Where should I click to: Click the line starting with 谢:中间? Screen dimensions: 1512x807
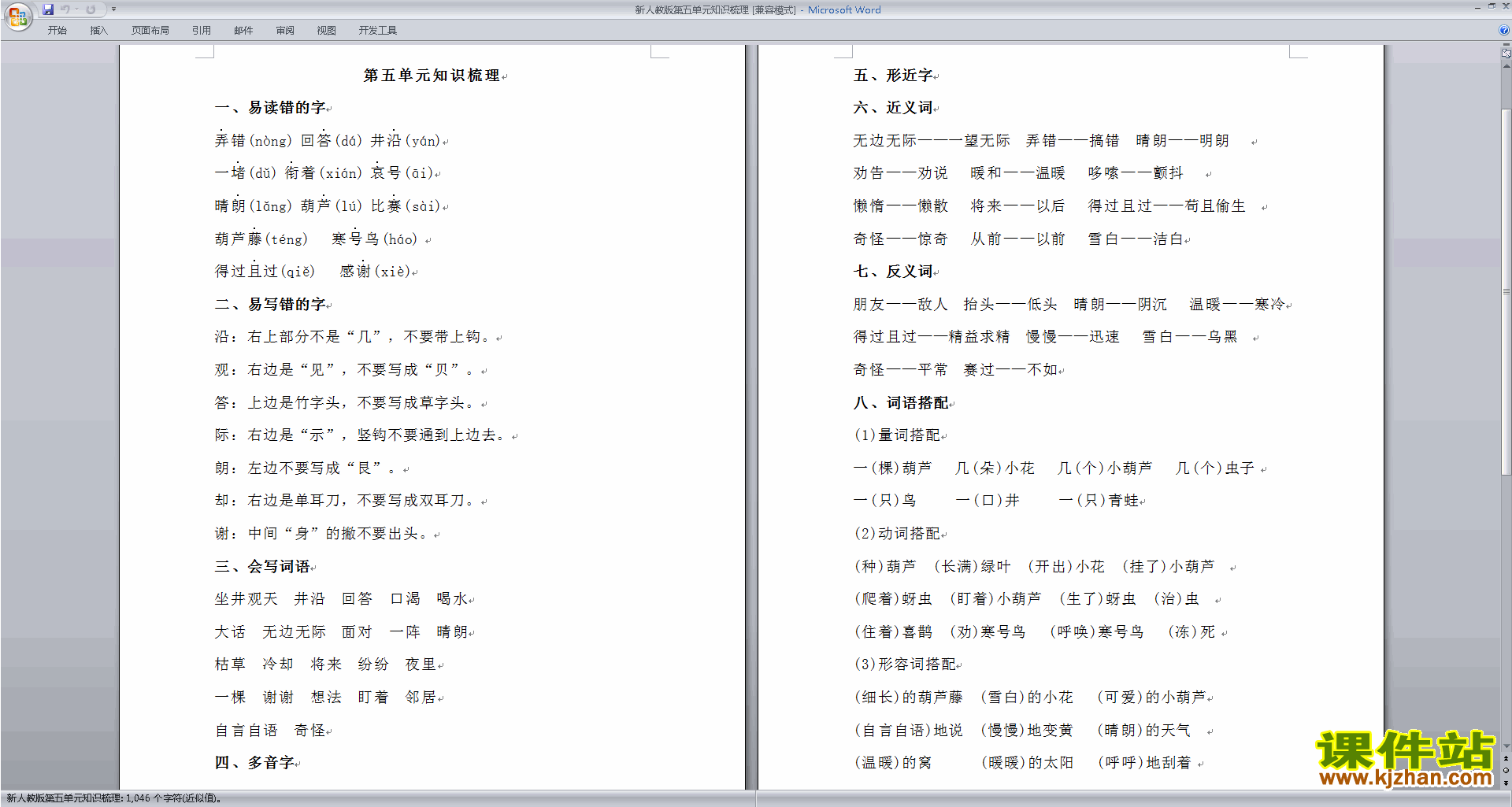point(324,534)
